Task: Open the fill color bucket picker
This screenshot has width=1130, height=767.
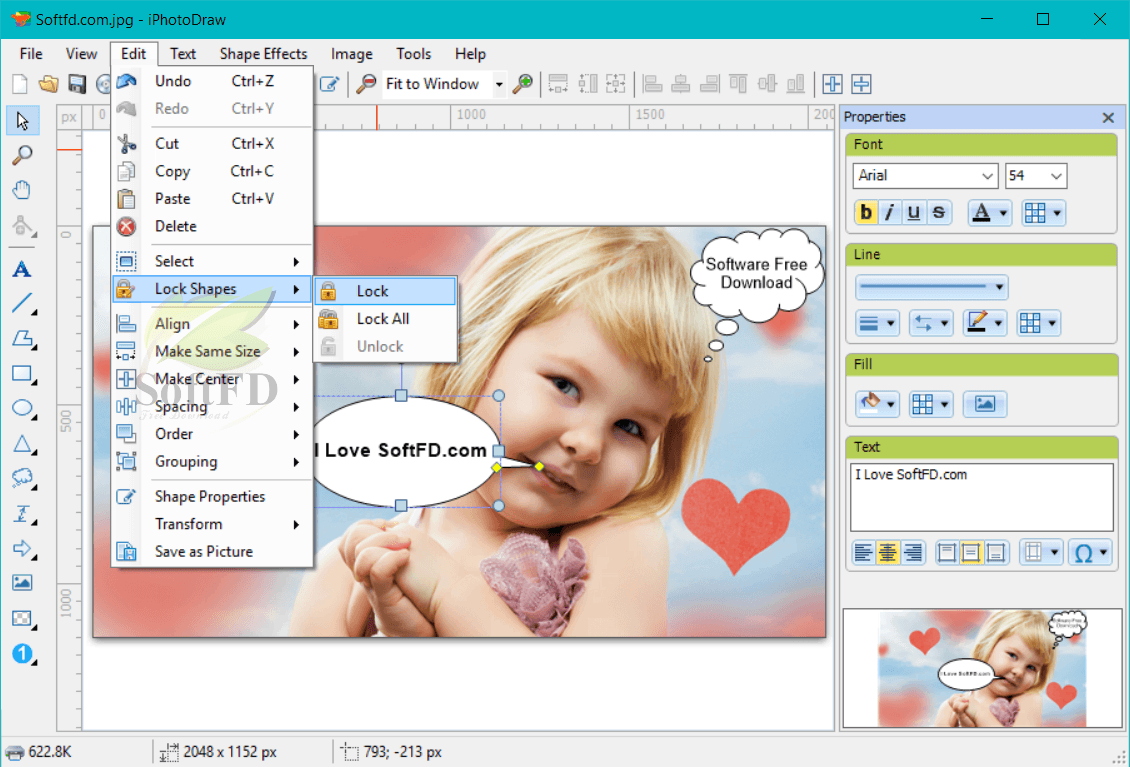Action: [x=876, y=404]
